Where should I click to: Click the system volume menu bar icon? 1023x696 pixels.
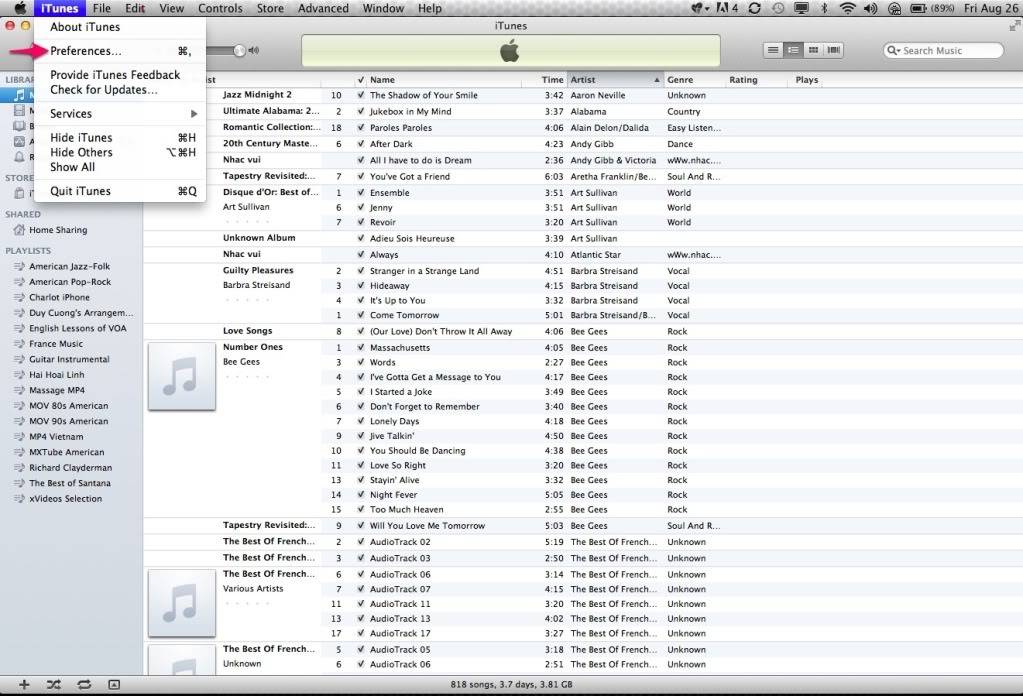870,8
